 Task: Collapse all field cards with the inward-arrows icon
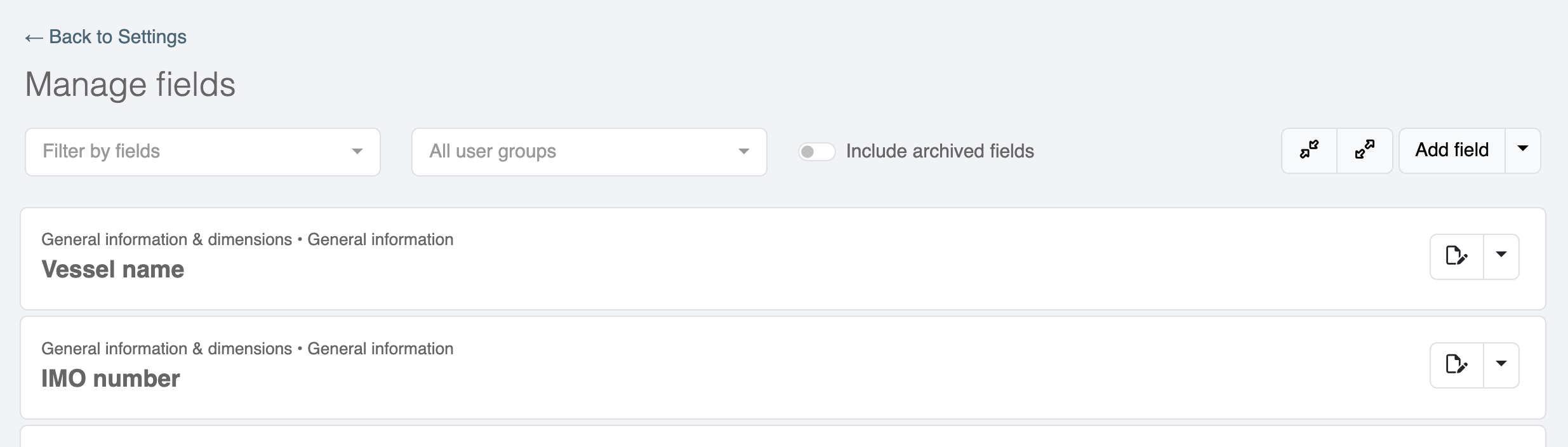(1309, 150)
